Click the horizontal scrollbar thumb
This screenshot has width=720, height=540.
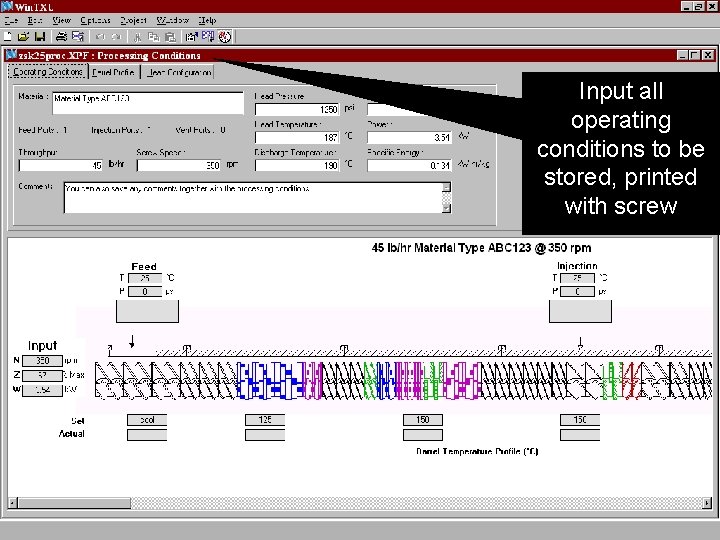(74, 503)
